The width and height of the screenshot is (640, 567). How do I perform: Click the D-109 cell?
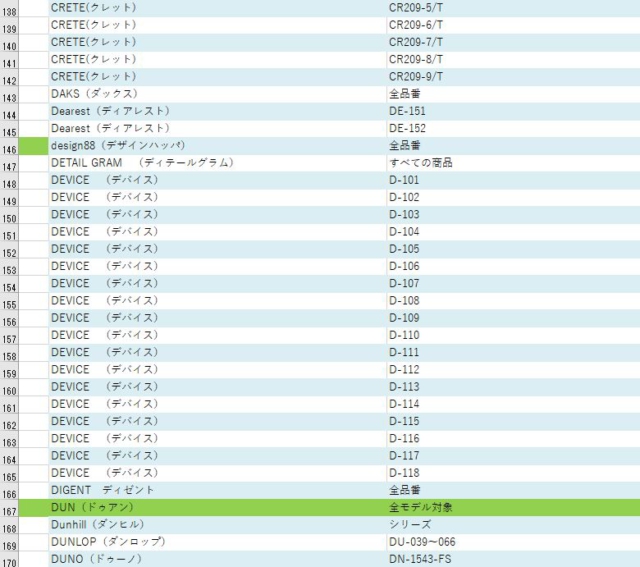513,318
